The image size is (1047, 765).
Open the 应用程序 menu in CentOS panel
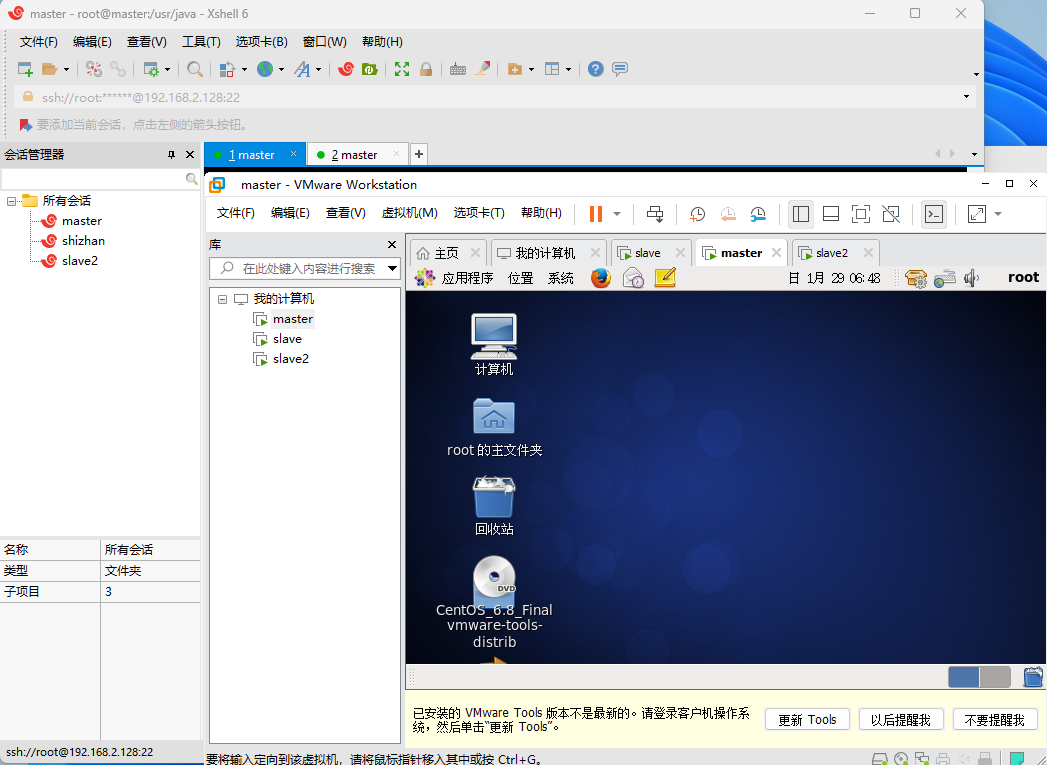point(467,278)
